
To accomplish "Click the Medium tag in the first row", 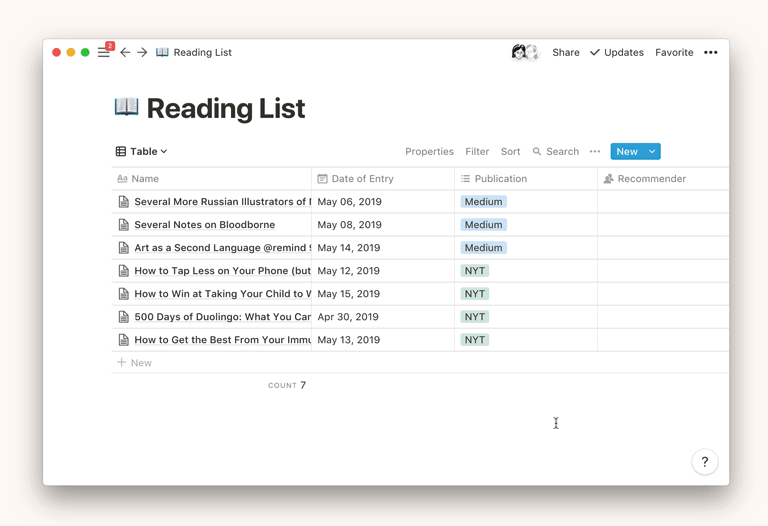I will pyautogui.click(x=483, y=202).
